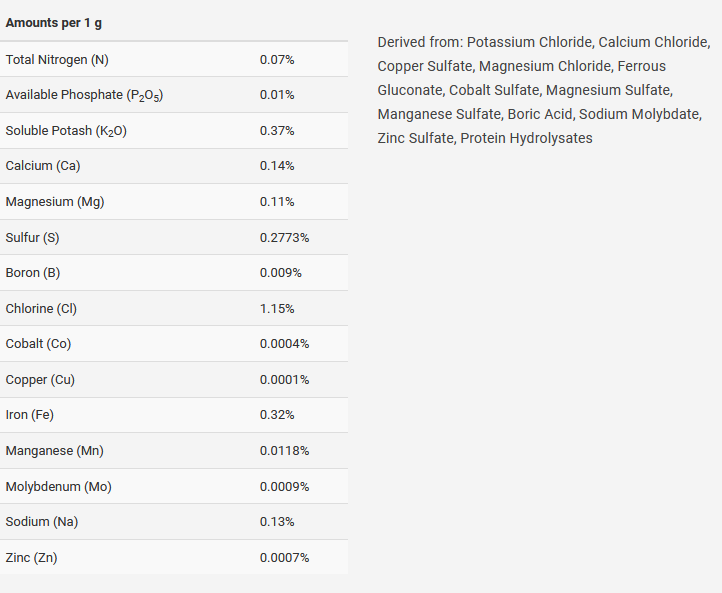The width and height of the screenshot is (722, 593).
Task: Click the Total Nitrogen value 0.07%
Action: coord(277,60)
